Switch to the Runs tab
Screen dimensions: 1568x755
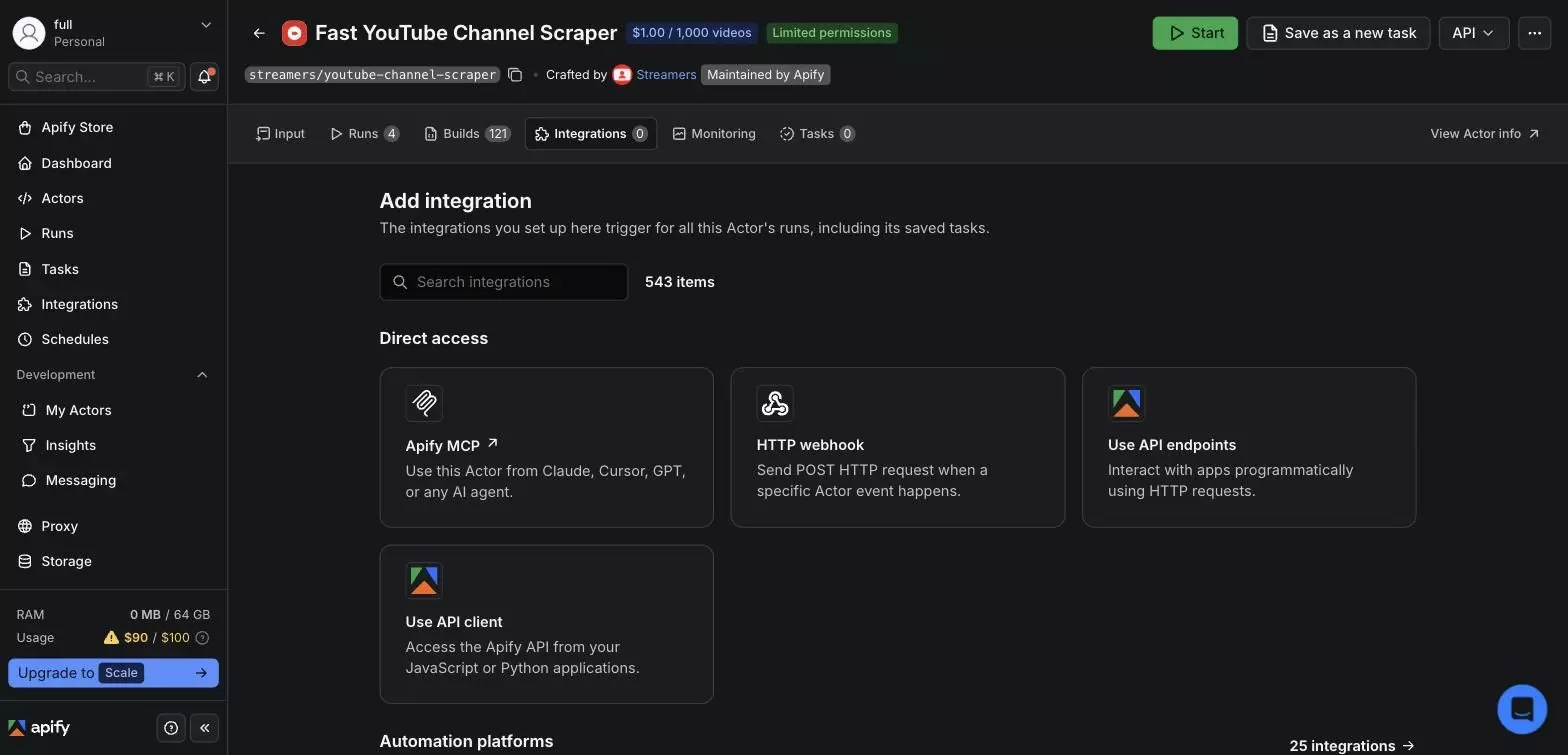[364, 134]
